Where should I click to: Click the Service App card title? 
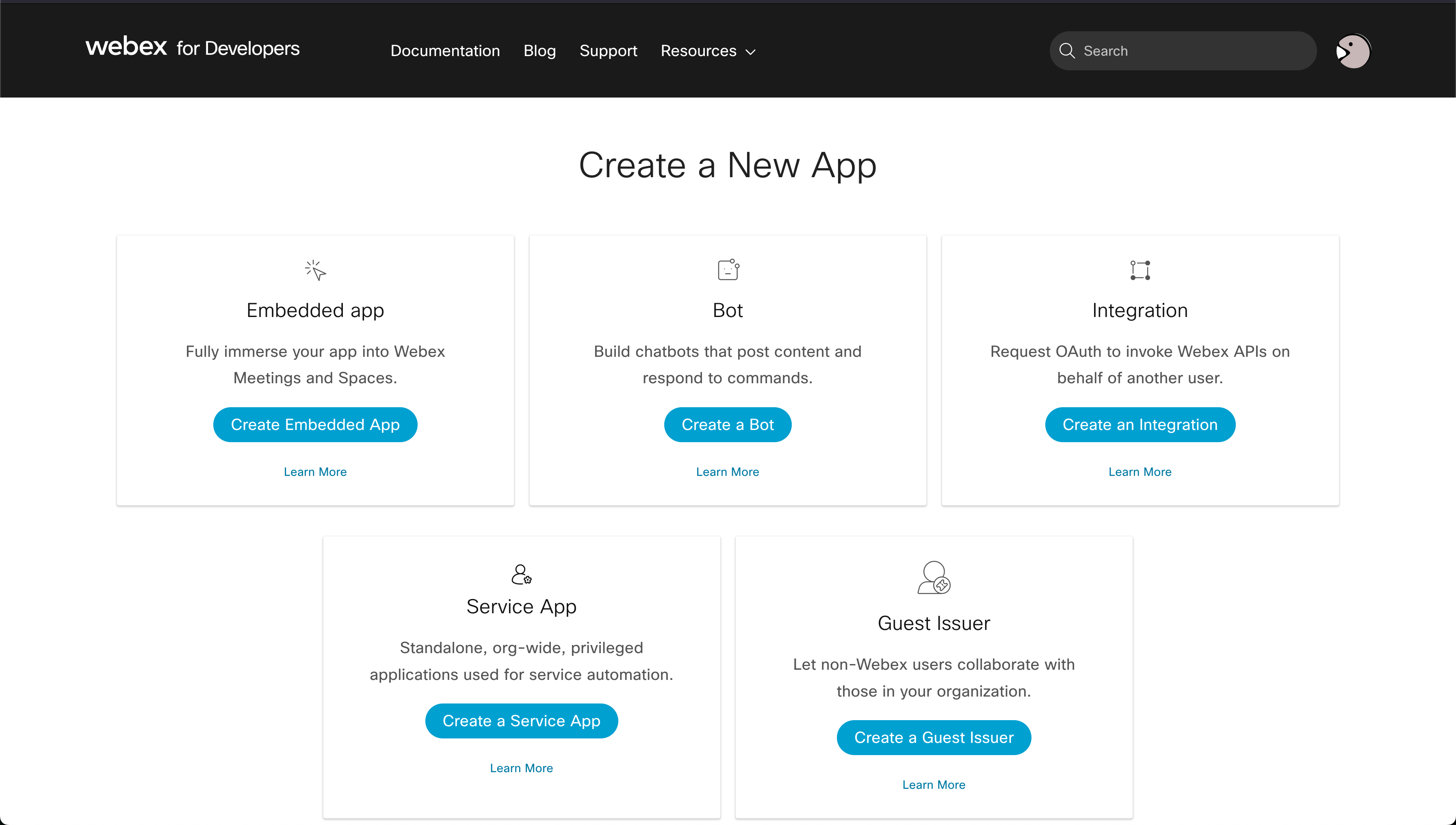click(x=522, y=607)
